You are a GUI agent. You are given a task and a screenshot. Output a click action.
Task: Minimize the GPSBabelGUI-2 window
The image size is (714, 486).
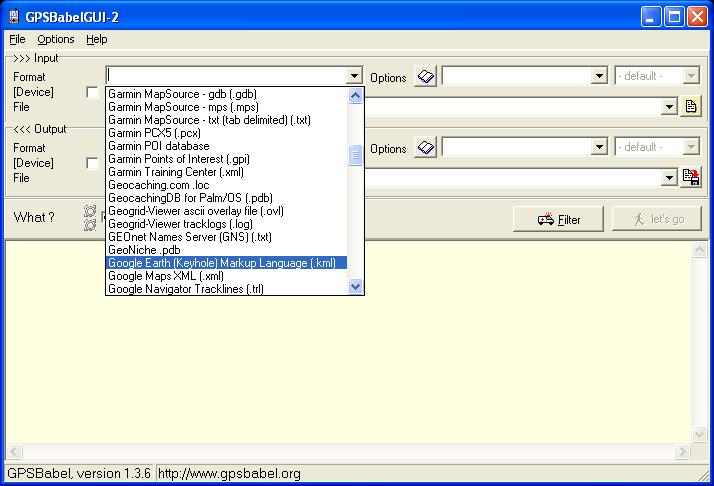coord(651,17)
